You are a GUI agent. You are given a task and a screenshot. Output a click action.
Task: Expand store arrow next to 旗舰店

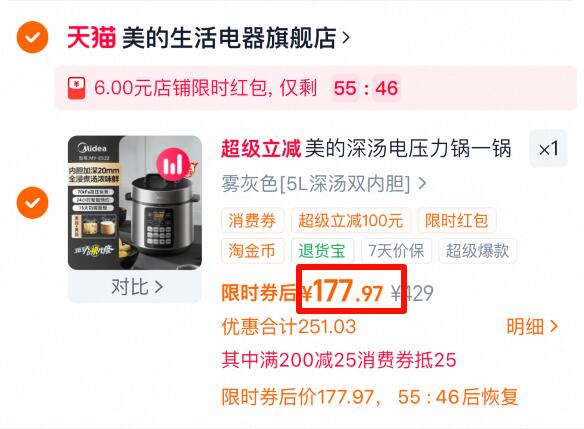click(x=346, y=38)
